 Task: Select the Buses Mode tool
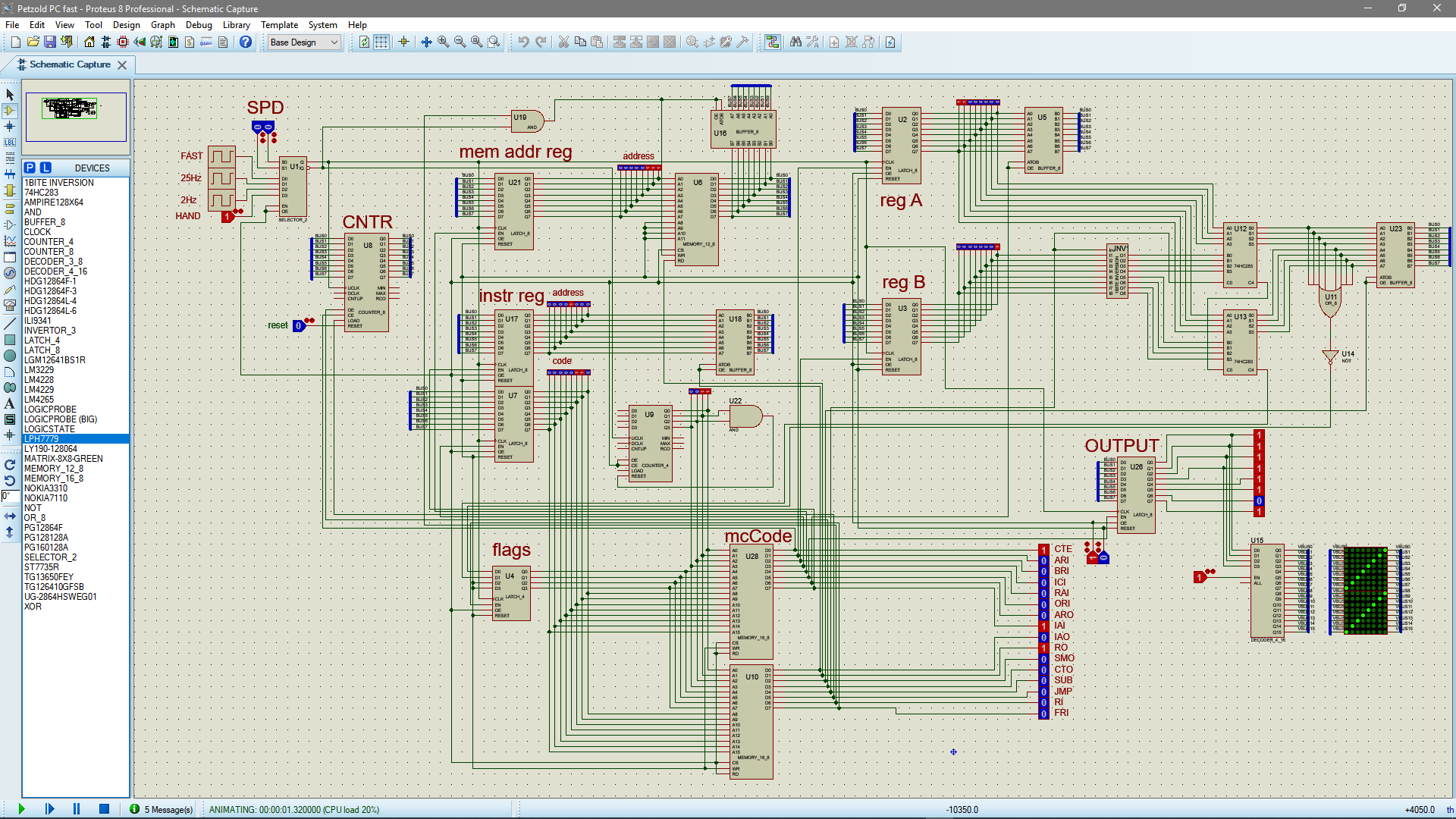[10, 174]
